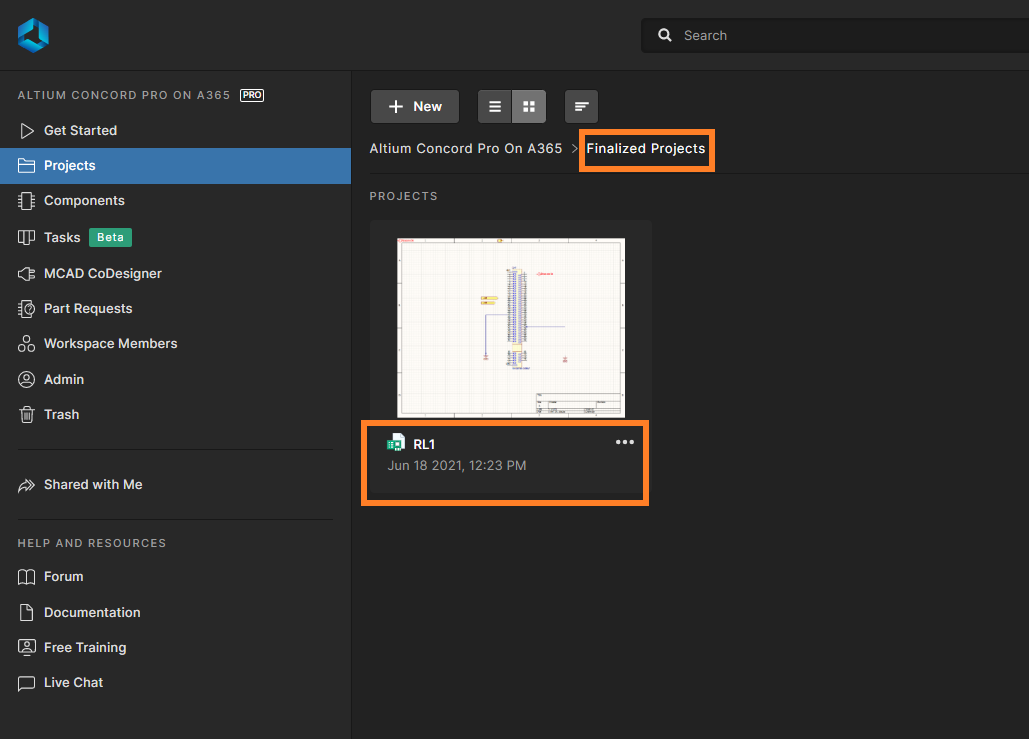Screen dimensions: 1029x739
Task: Click the search magnifier icon
Action: coord(665,35)
